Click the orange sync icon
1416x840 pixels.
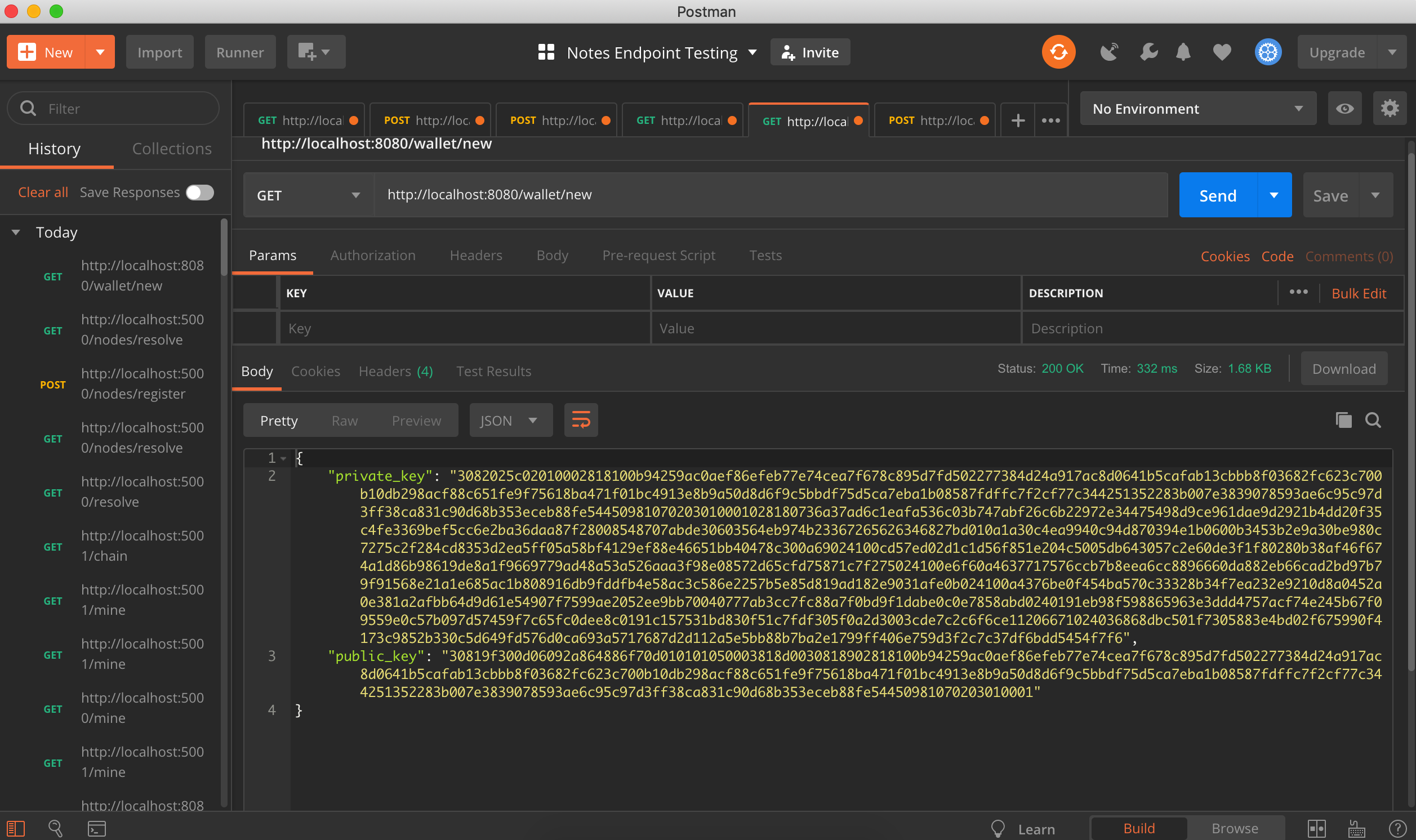[1058, 52]
